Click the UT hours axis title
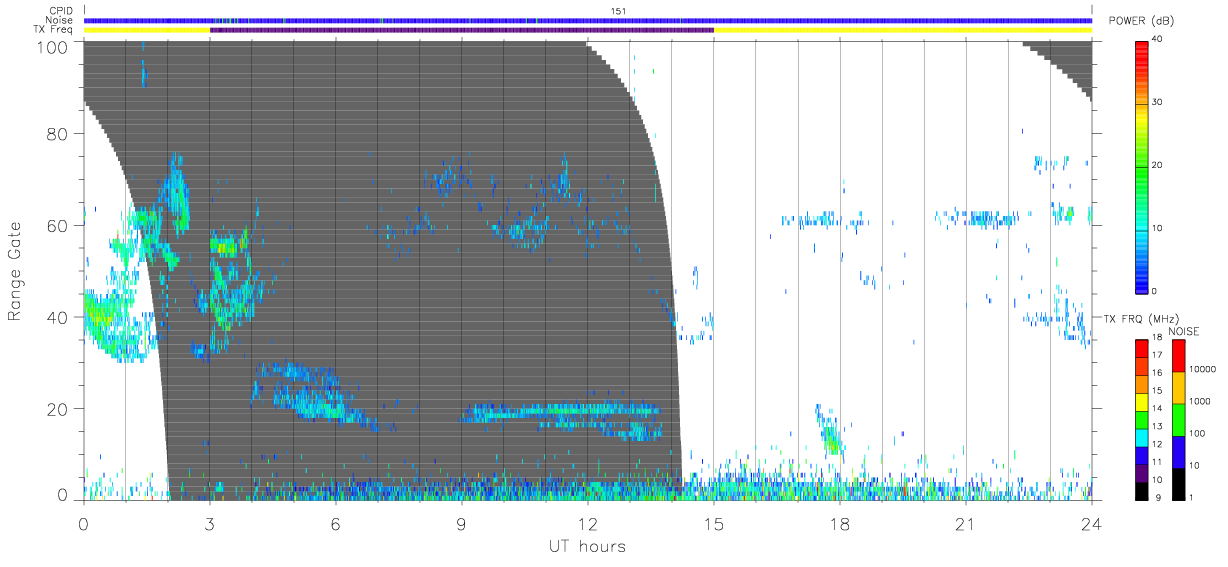This screenshot has width=1228, height=567. (x=587, y=547)
